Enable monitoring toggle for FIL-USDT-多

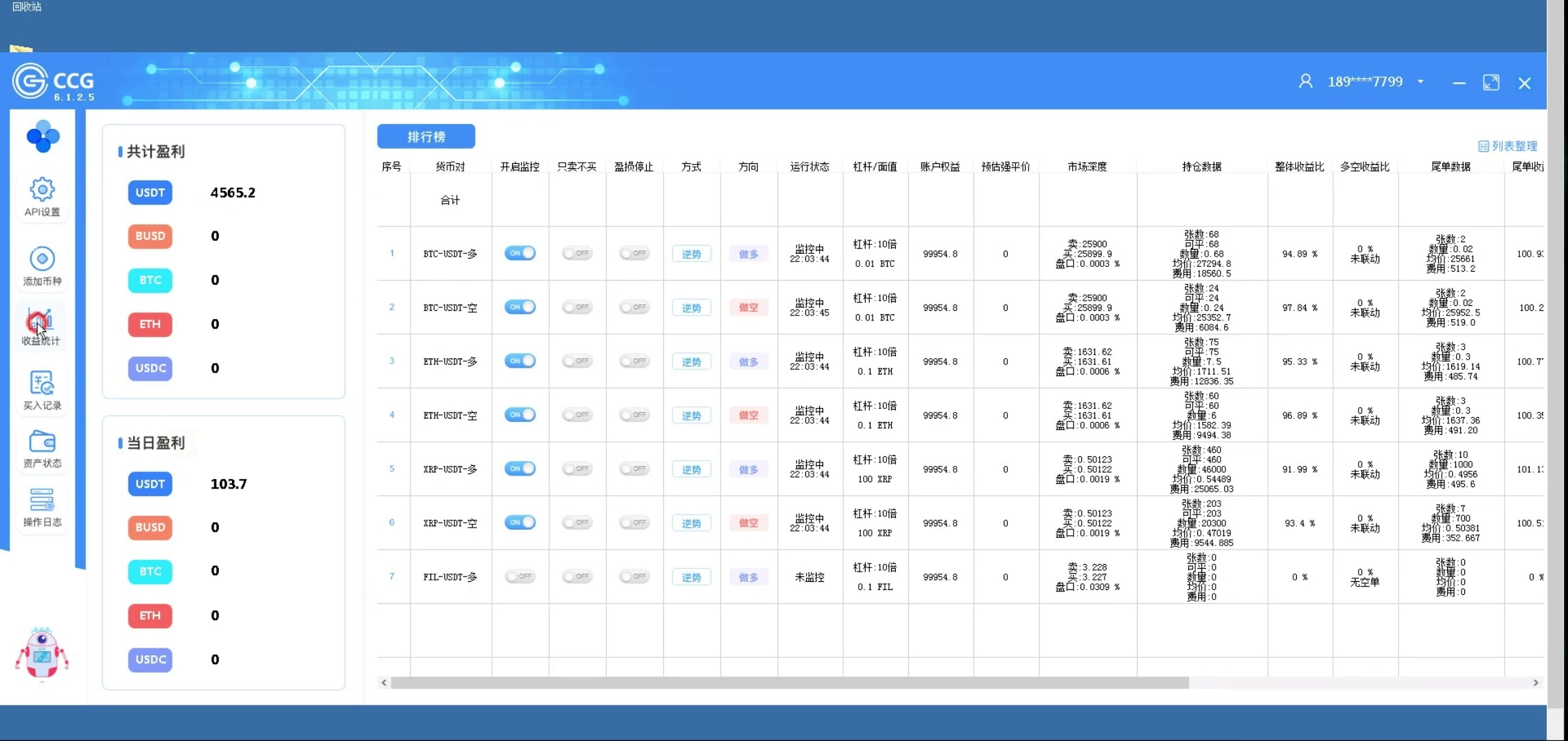coord(520,577)
